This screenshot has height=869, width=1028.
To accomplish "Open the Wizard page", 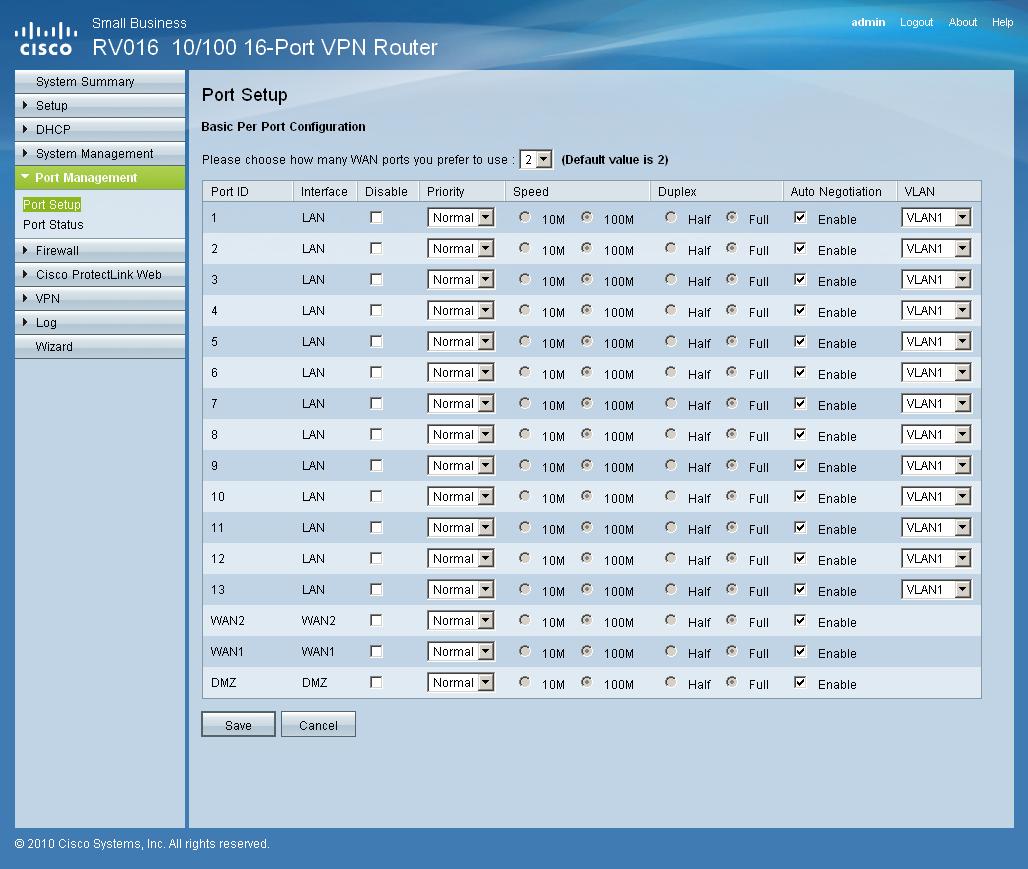I will (x=100, y=347).
